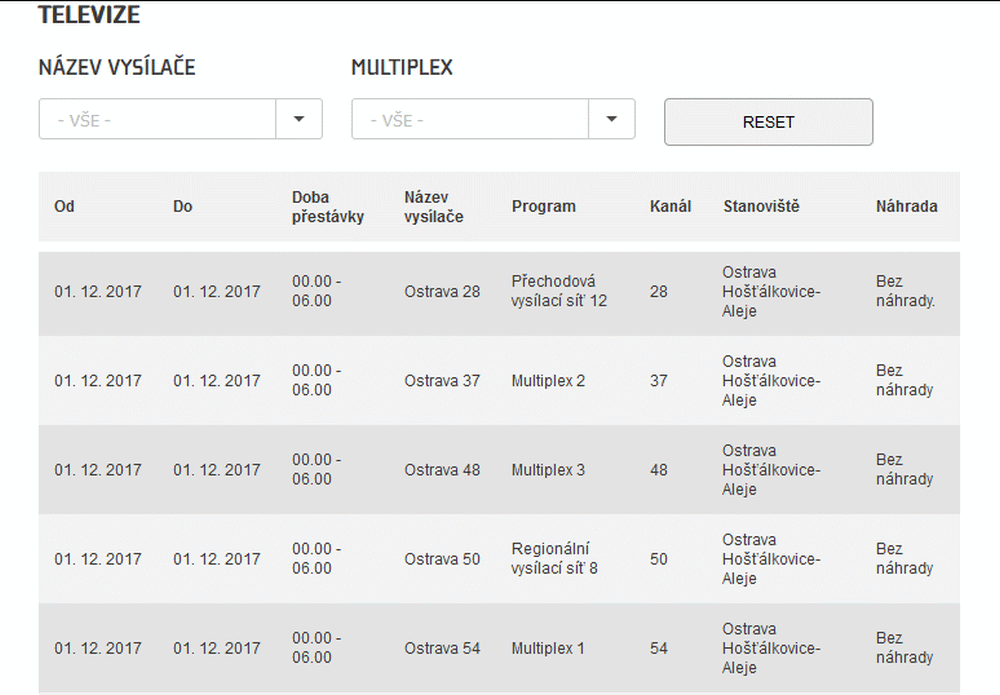Click the Ostrava 54 transmitter cell

(x=442, y=648)
